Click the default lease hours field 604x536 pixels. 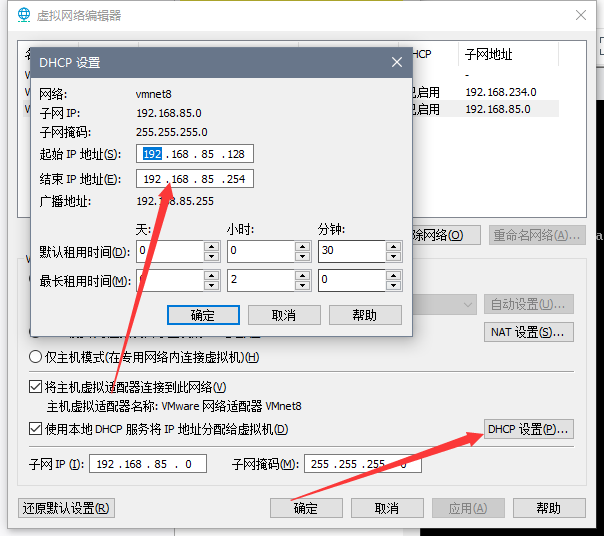[261, 251]
